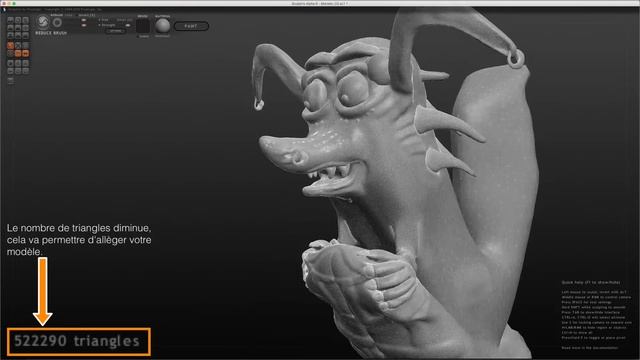640x360 pixels.
Task: Select the Draw brush tool
Action: point(11,28)
